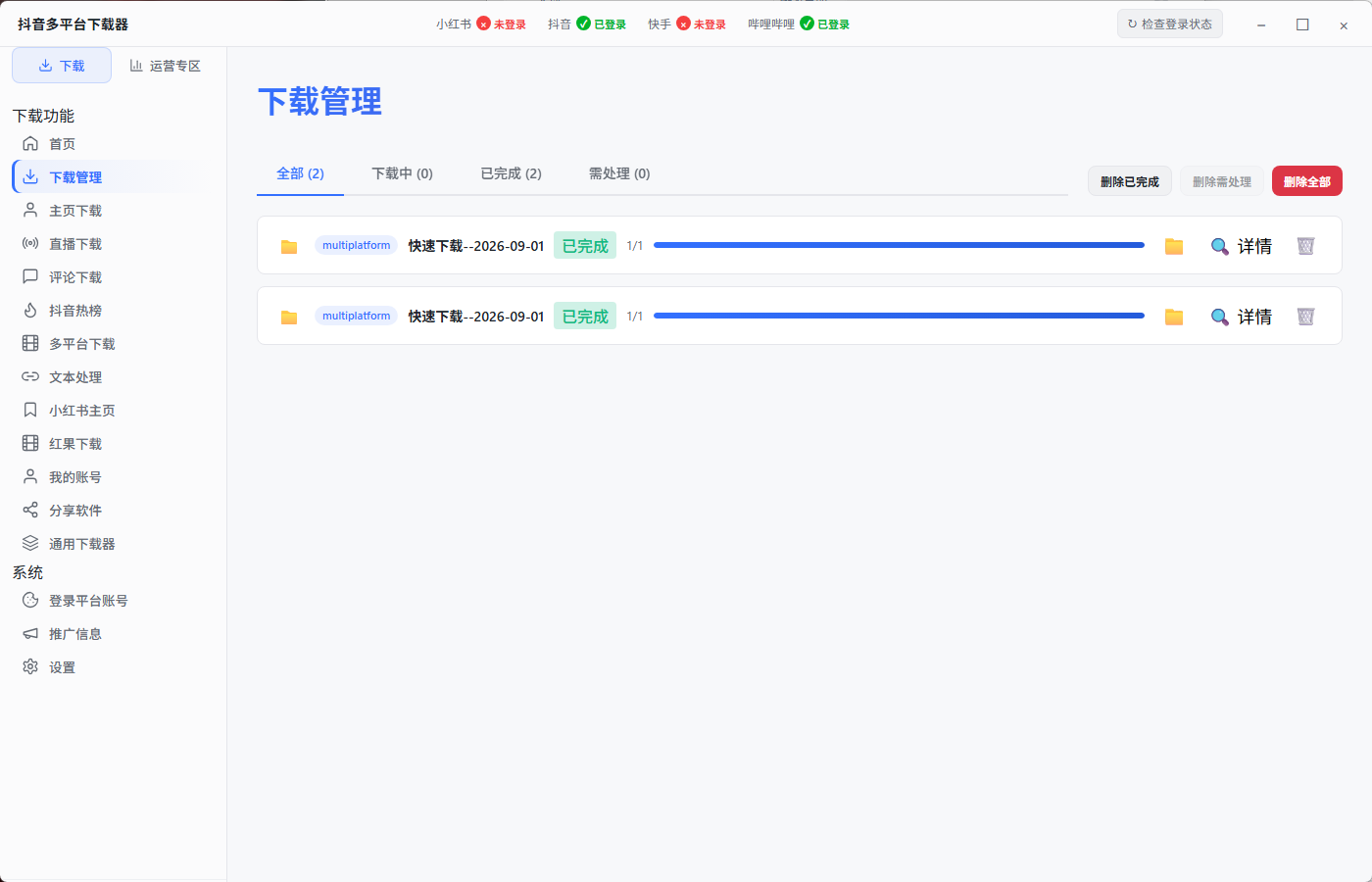Click the flame icon beside 抖音热榜

[x=30, y=311]
